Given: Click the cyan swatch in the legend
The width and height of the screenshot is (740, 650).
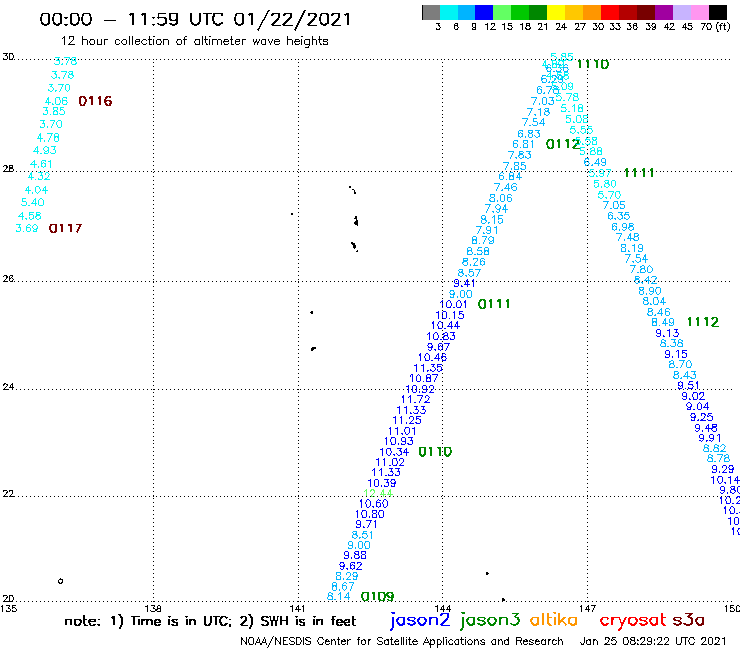Looking at the screenshot, I should tap(448, 12).
